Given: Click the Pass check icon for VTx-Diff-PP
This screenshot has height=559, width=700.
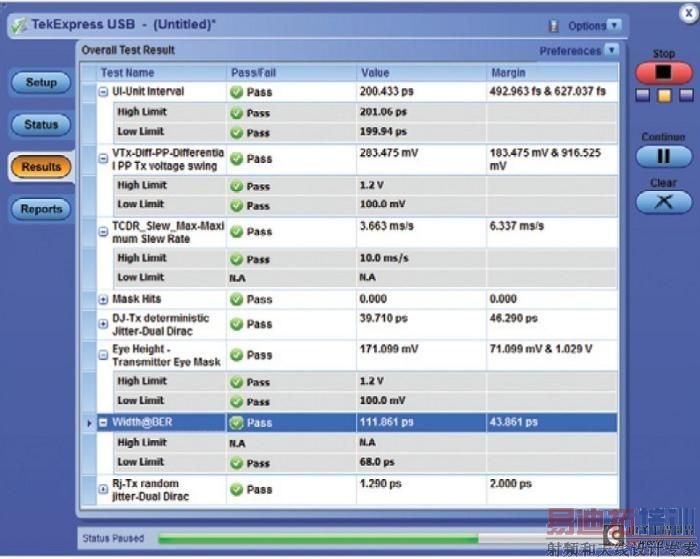Looking at the screenshot, I should (x=237, y=159).
